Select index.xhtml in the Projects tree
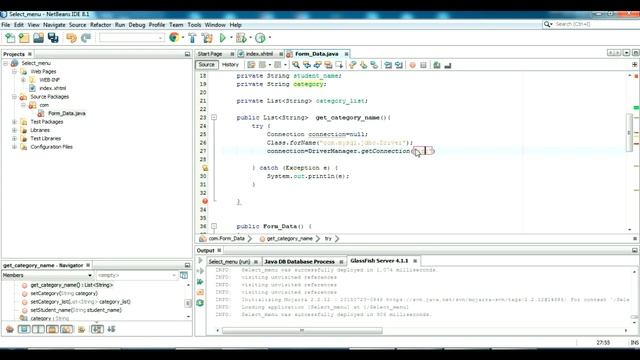The image size is (640, 360). point(53,88)
